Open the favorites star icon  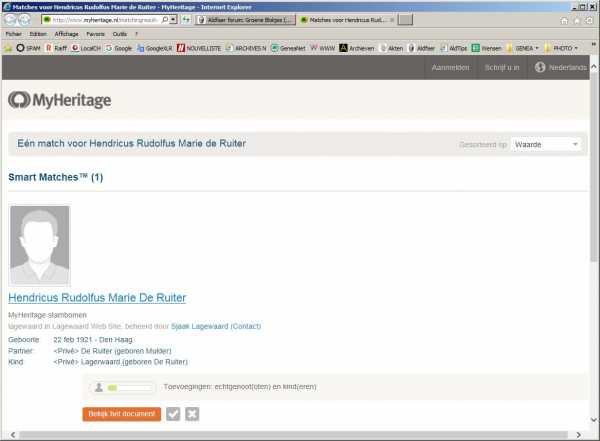coord(577,19)
